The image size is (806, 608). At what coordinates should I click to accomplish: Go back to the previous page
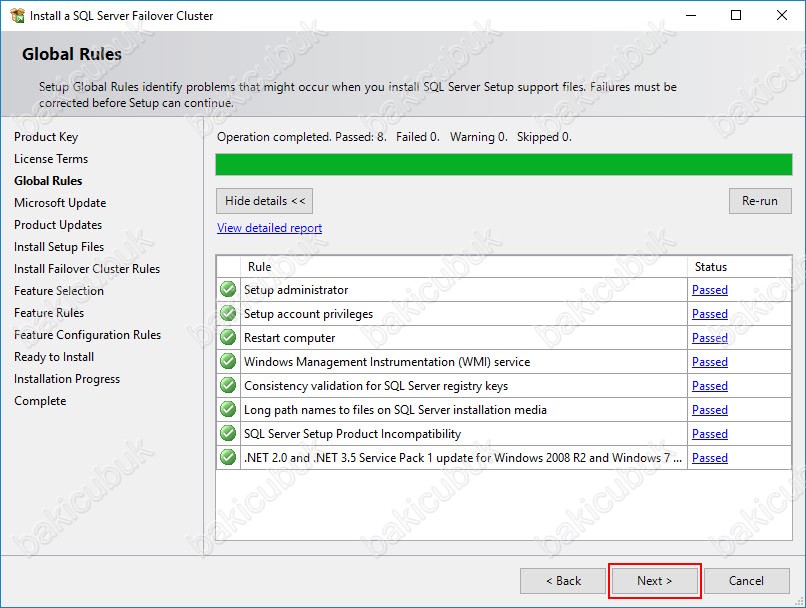(x=563, y=581)
